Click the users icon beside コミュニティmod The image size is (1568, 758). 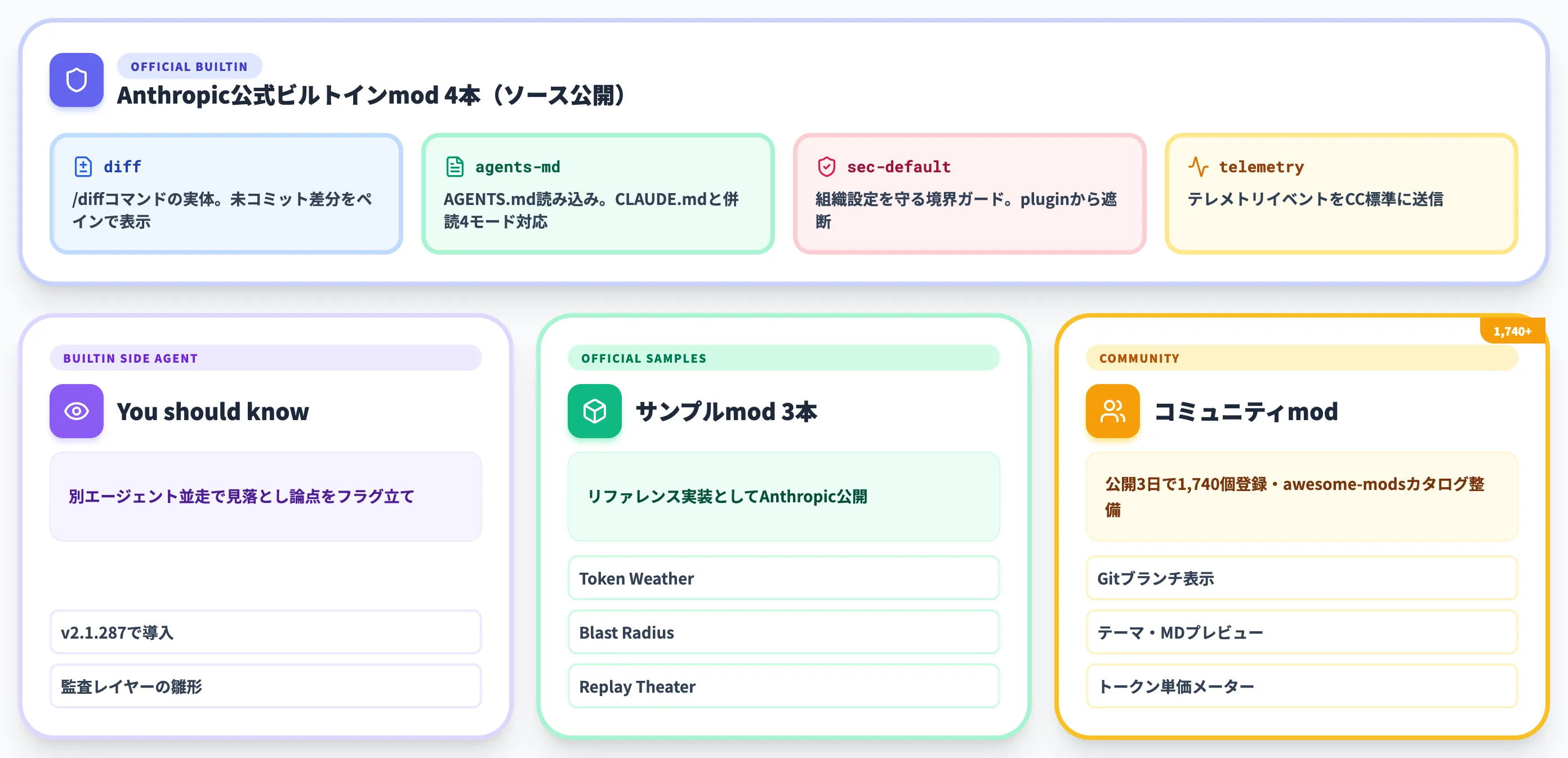click(1112, 411)
